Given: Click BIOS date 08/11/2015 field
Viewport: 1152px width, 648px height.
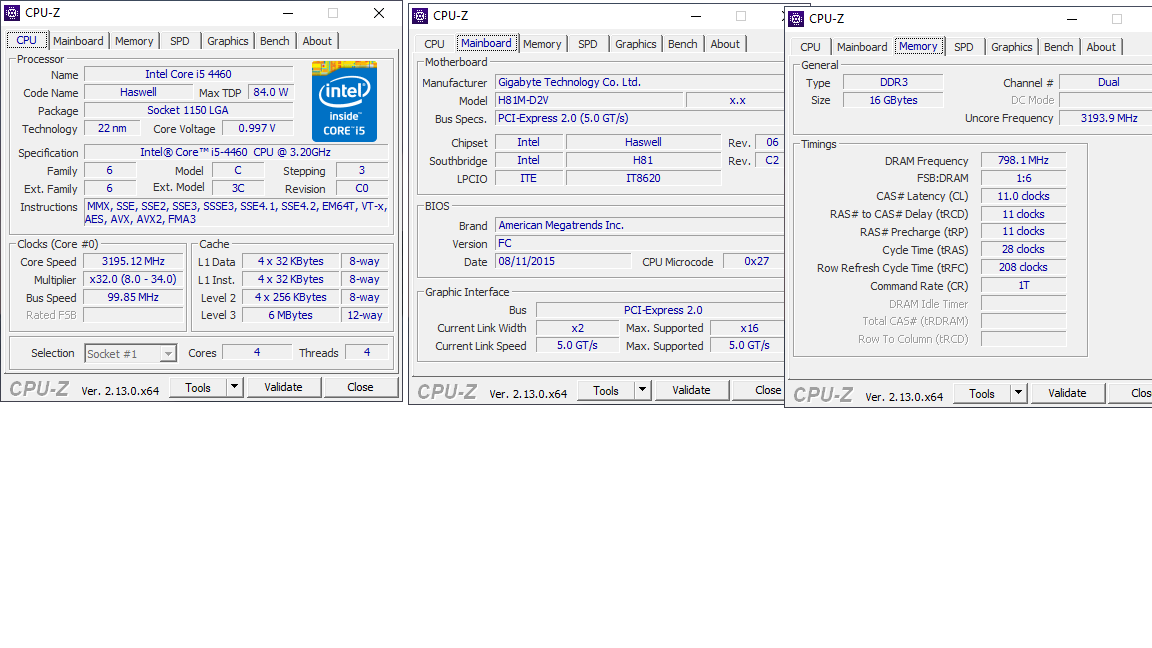Looking at the screenshot, I should pos(563,262).
